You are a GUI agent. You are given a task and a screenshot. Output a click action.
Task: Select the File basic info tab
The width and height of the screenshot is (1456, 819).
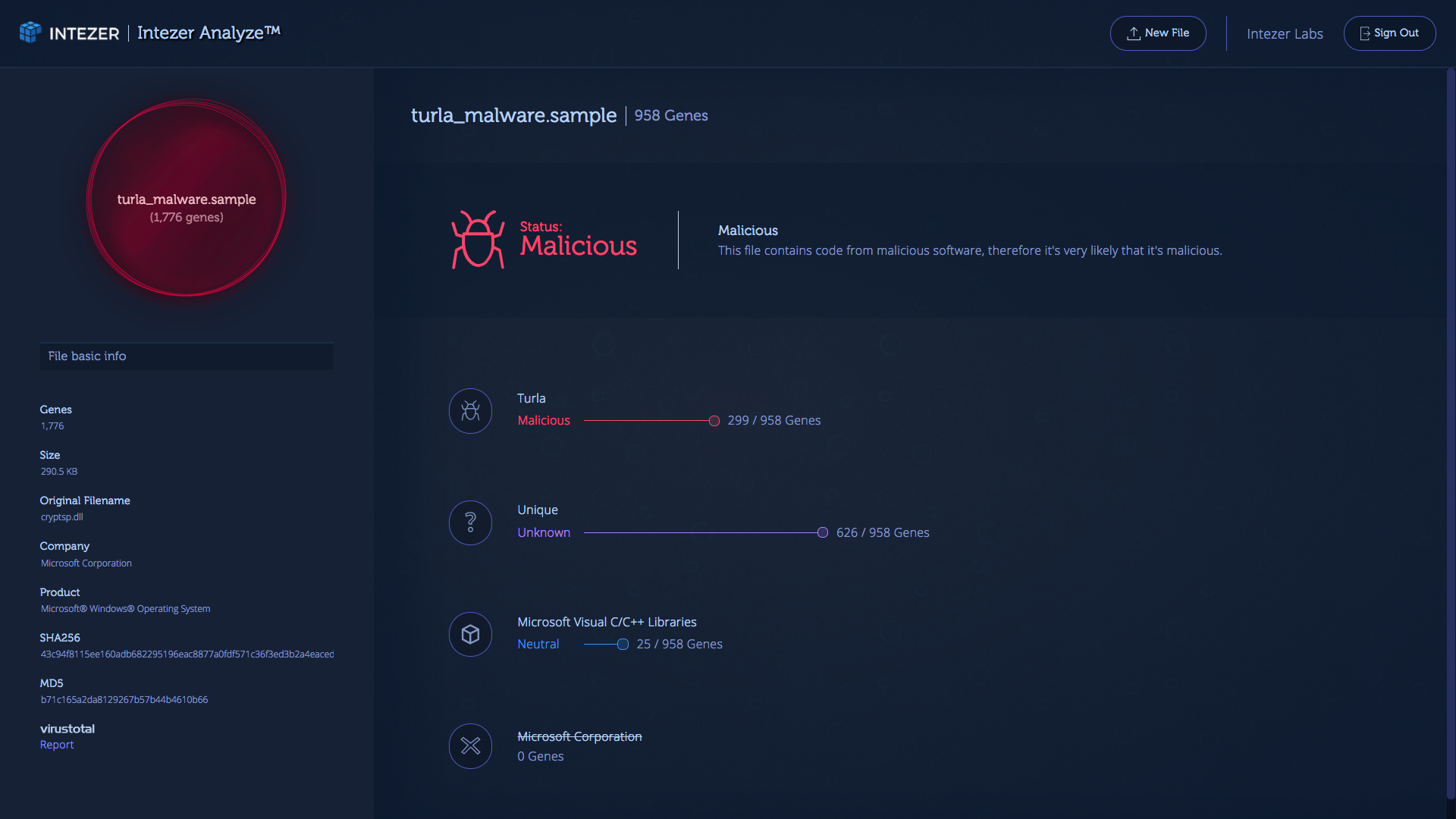187,356
